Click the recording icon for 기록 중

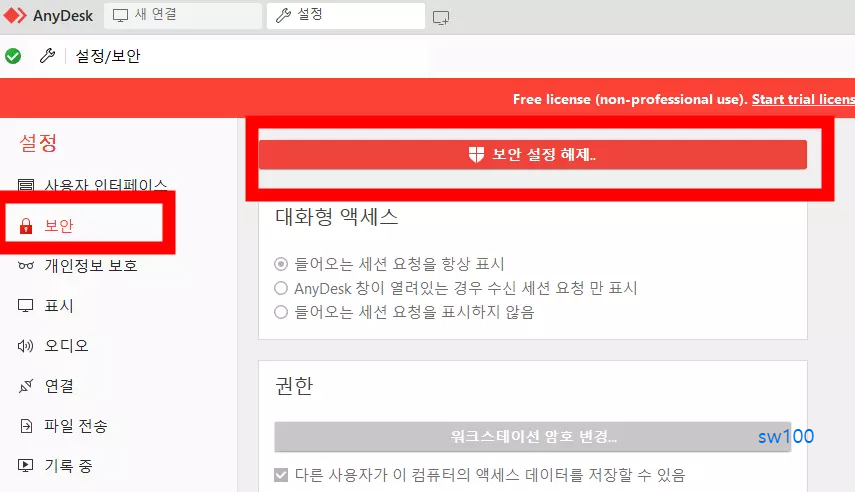[x=26, y=465]
